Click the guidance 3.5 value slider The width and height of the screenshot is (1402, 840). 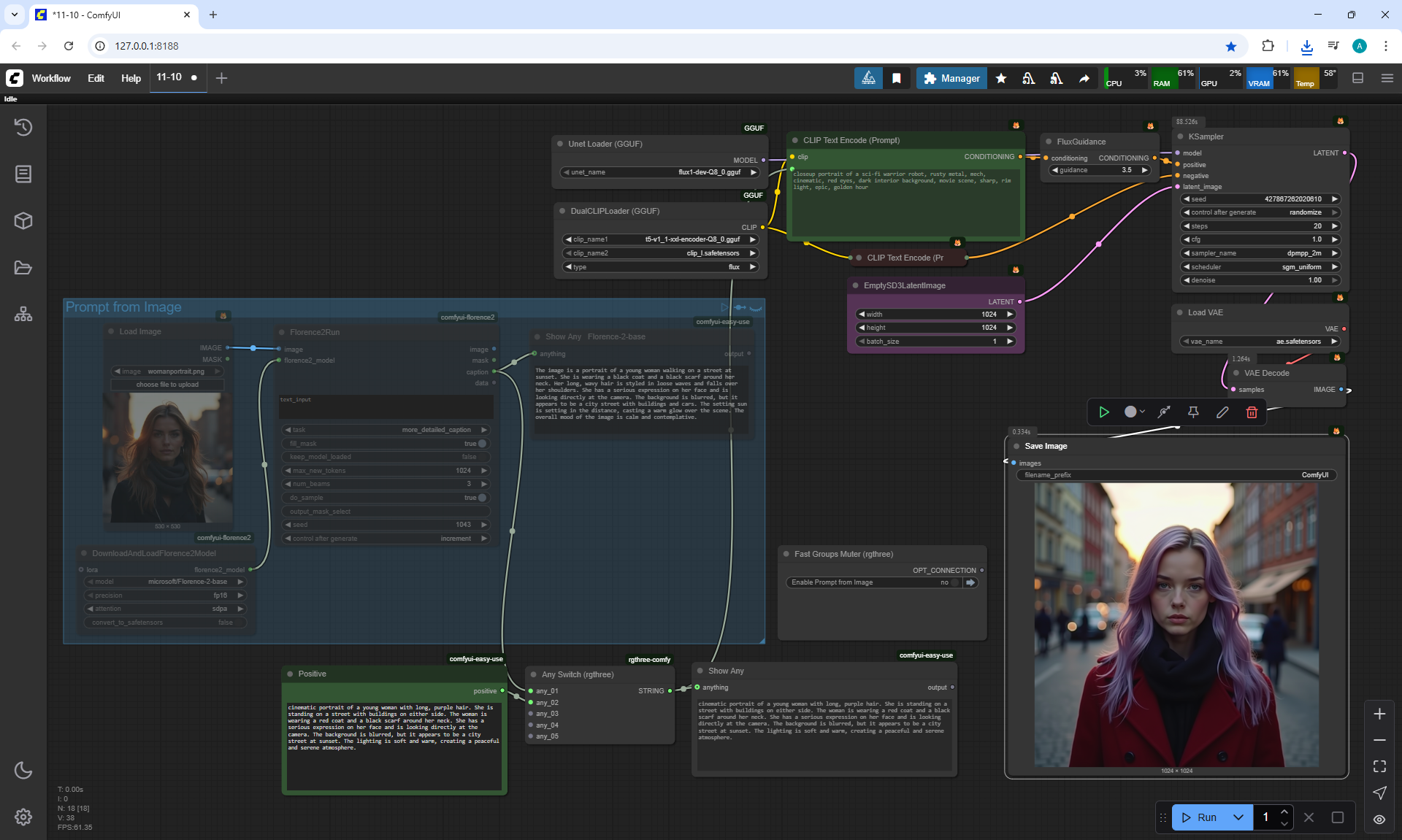[1100, 170]
